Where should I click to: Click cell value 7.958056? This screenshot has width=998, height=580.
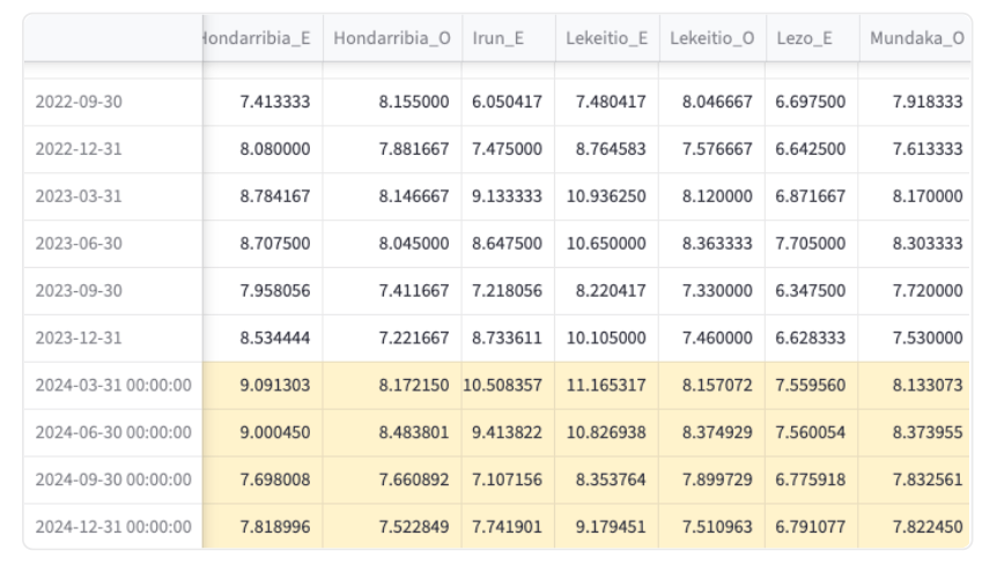275,290
